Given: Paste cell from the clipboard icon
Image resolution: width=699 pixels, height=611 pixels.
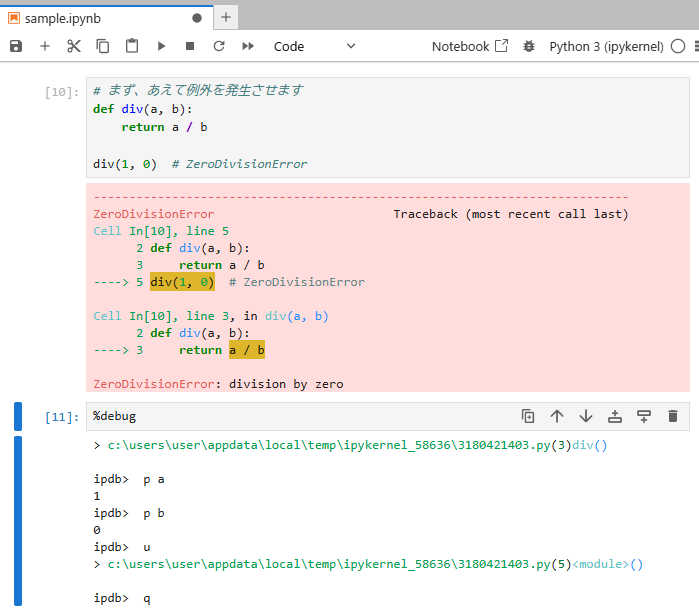Looking at the screenshot, I should point(132,46).
